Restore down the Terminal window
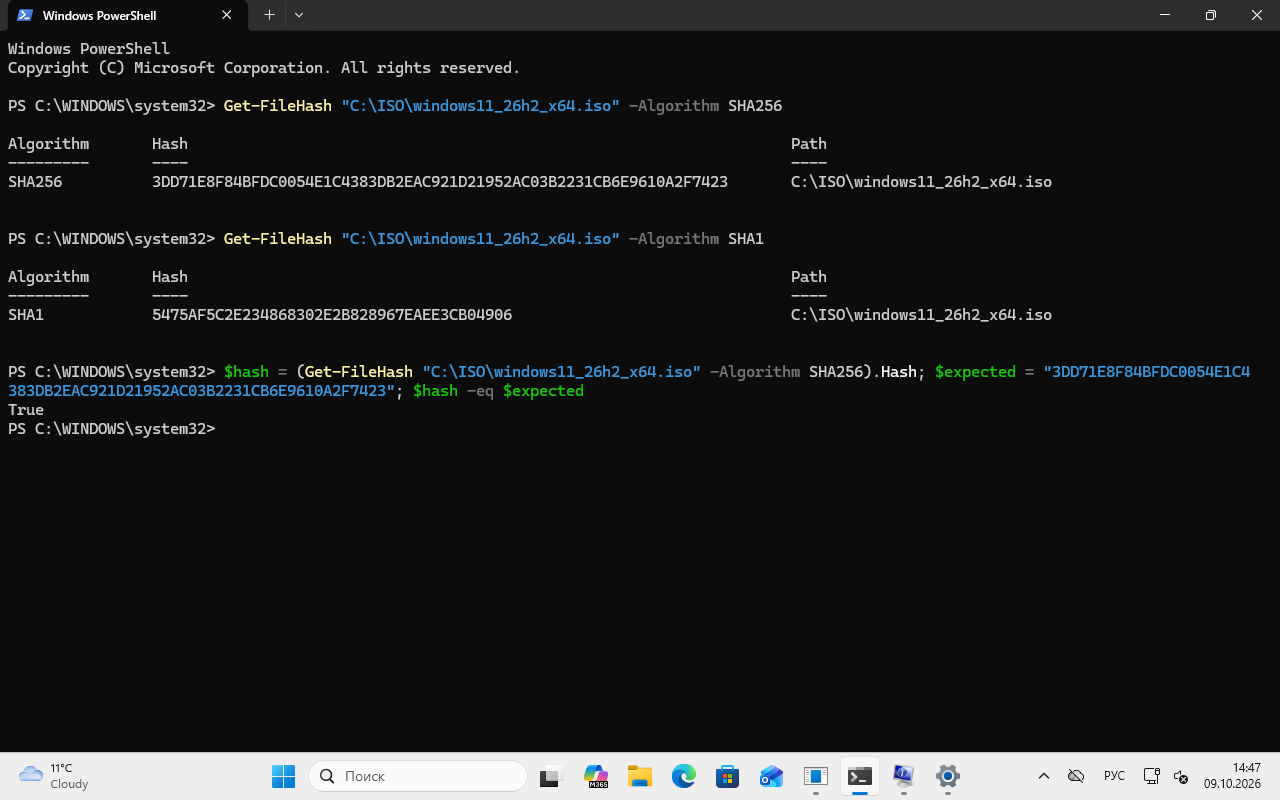Screen dimensions: 1280x800 (x=1211, y=15)
